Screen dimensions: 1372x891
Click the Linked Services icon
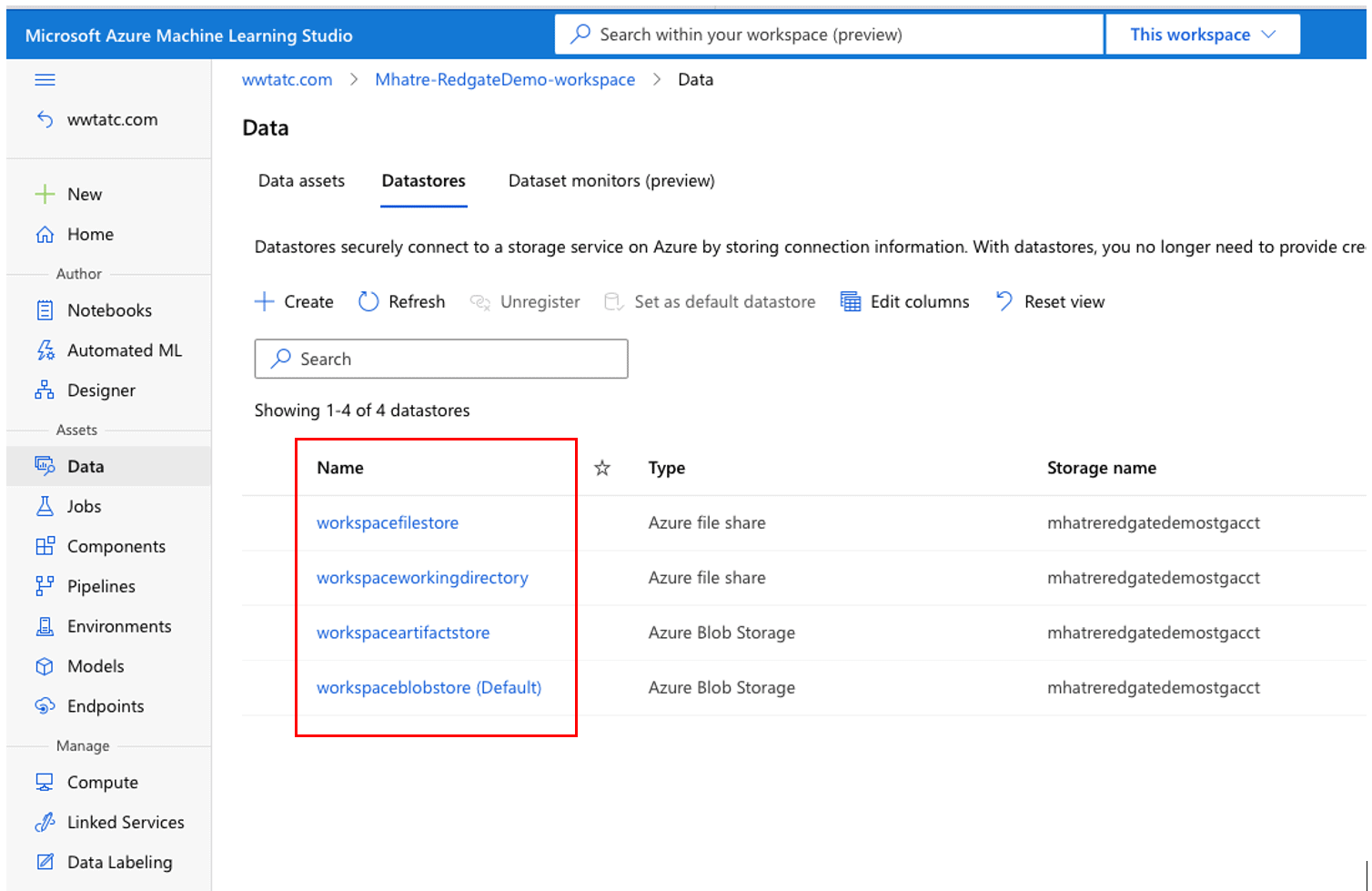pos(45,822)
